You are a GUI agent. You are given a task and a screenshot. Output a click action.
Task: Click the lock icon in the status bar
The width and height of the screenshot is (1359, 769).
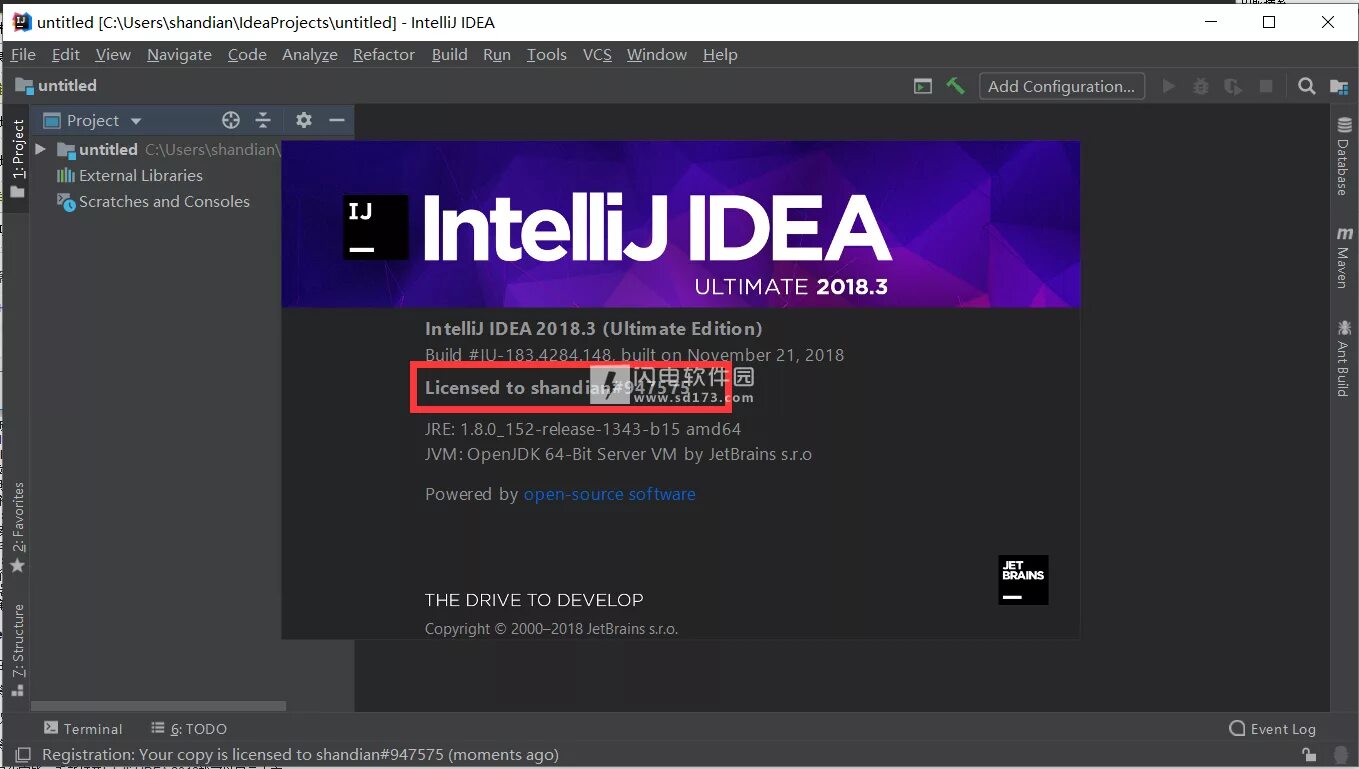point(1308,755)
